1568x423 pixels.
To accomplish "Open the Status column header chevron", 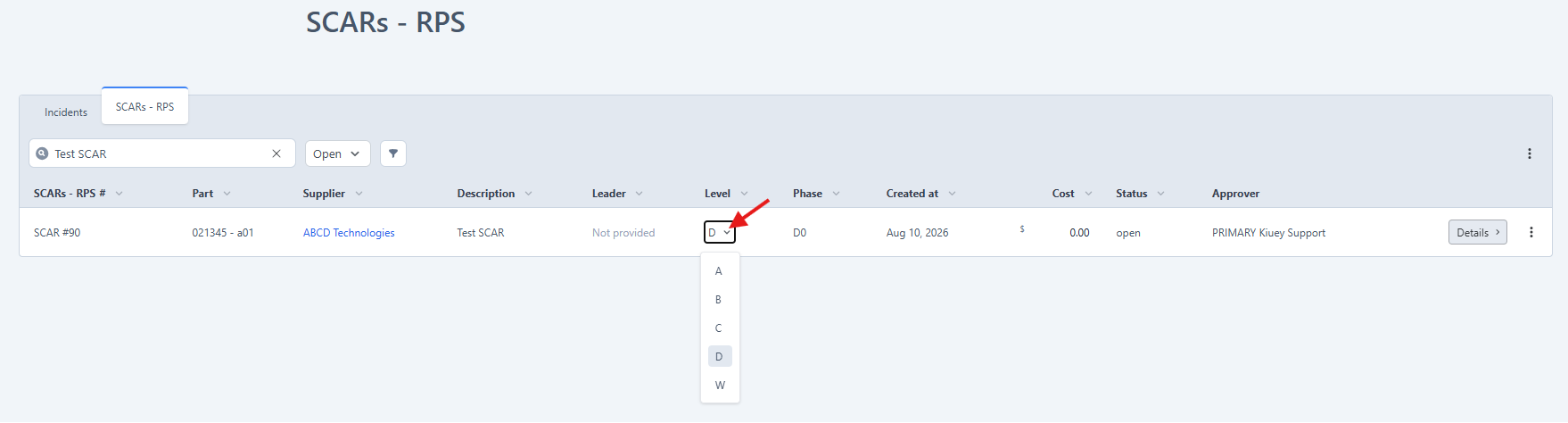I will (x=1160, y=194).
